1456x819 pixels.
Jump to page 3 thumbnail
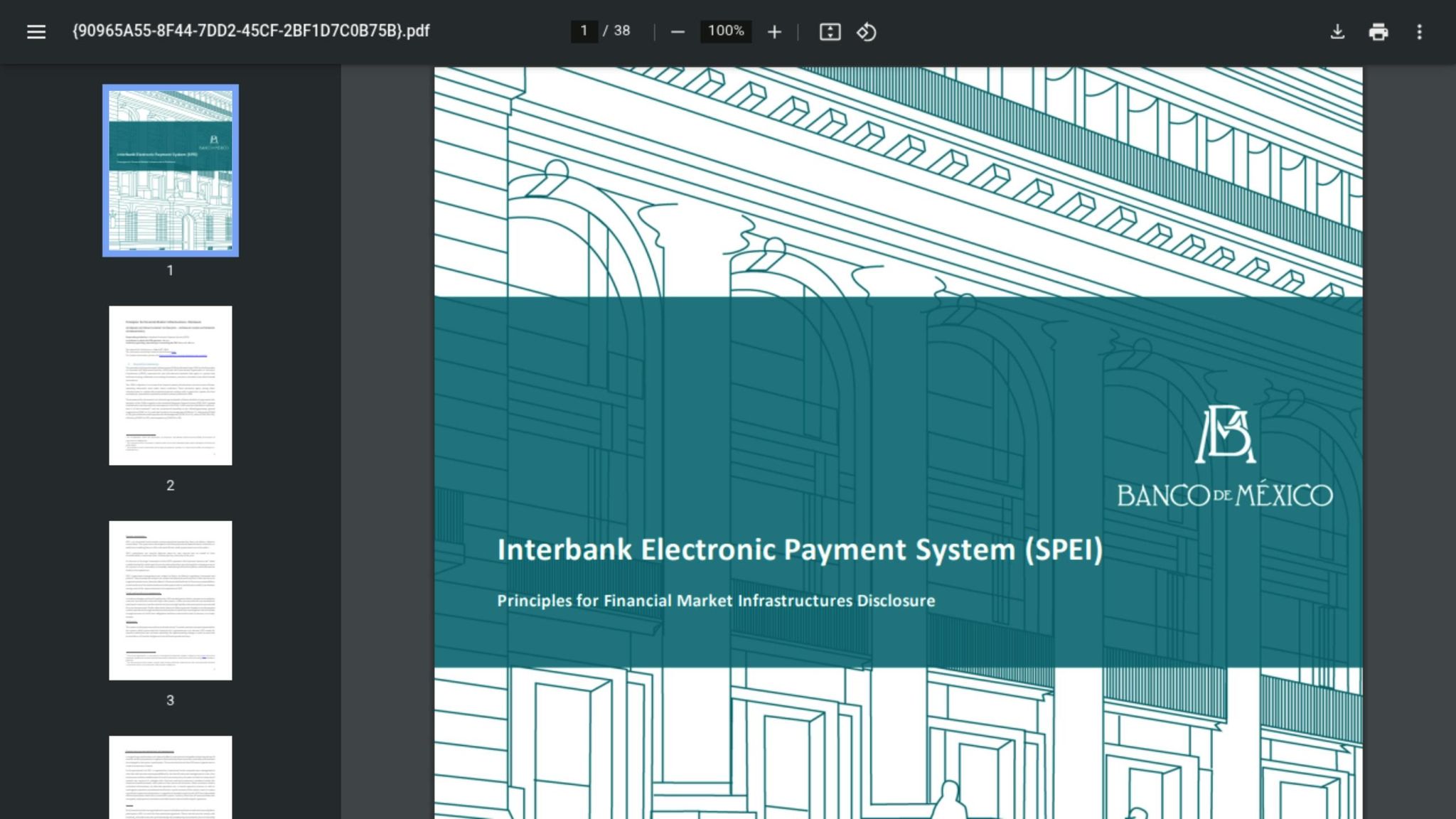[171, 600]
